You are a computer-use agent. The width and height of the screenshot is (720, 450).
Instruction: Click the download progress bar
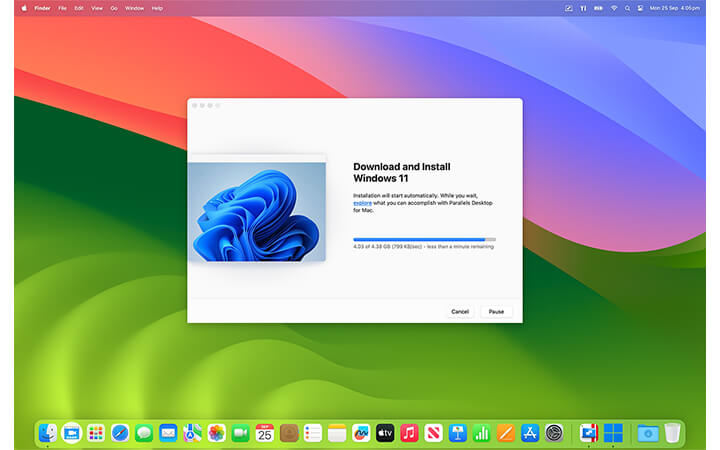(x=424, y=239)
